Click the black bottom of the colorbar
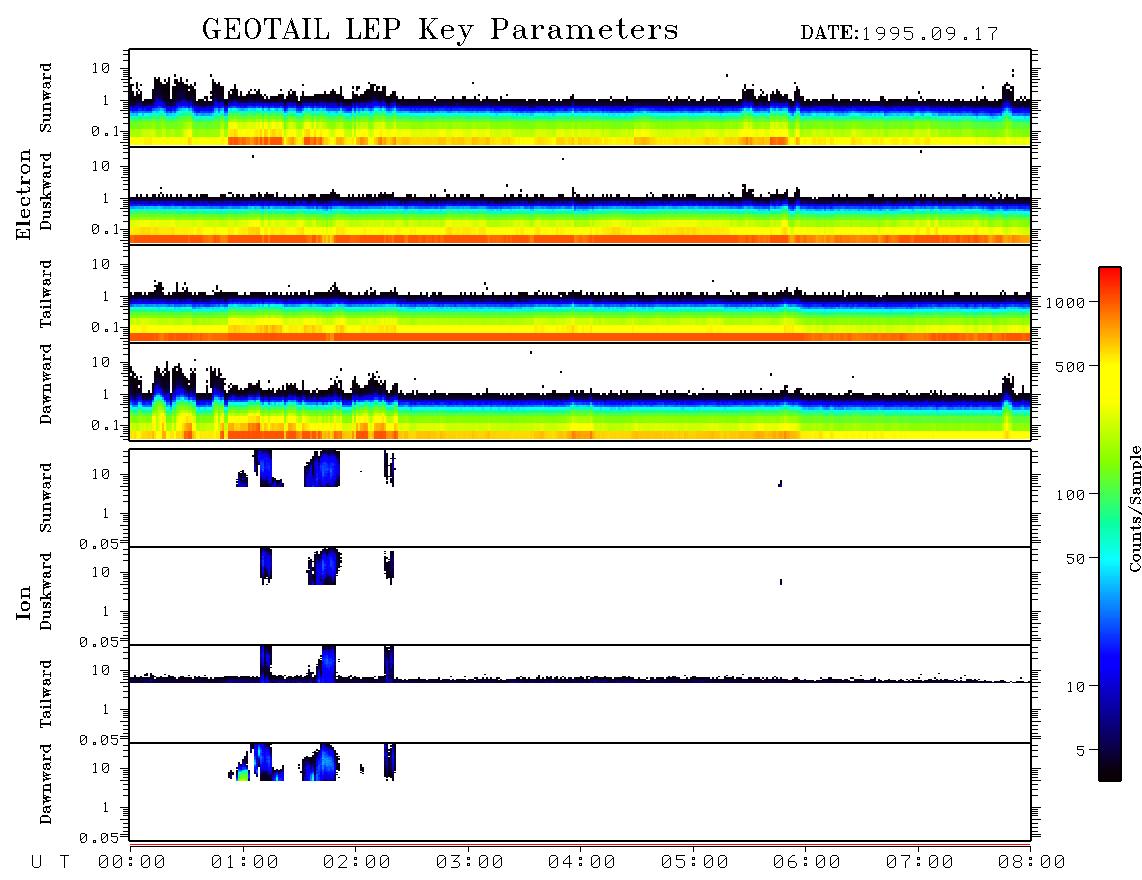The width and height of the screenshot is (1142, 880). [x=1110, y=771]
